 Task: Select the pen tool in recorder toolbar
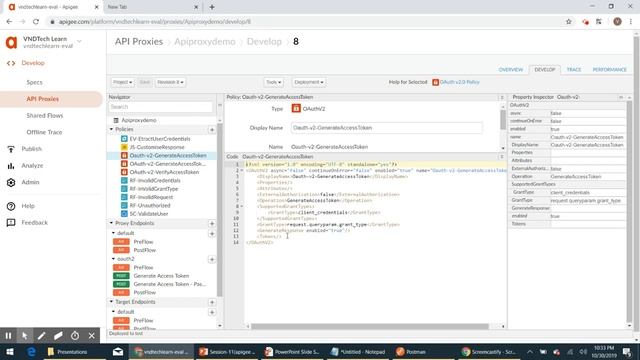pos(41,336)
